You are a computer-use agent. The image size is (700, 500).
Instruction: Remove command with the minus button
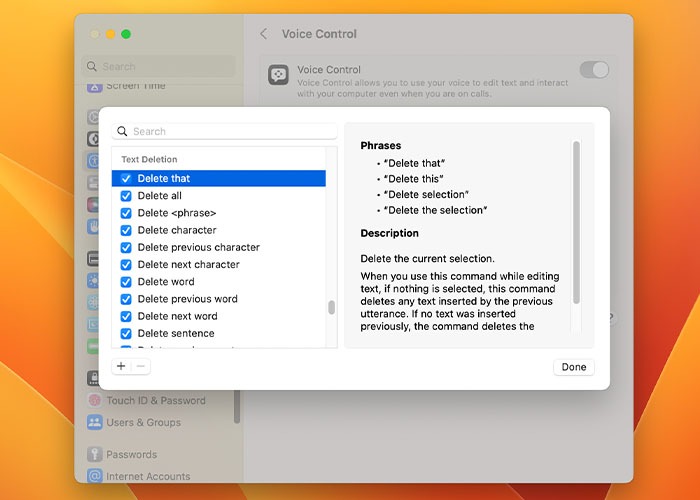click(141, 367)
